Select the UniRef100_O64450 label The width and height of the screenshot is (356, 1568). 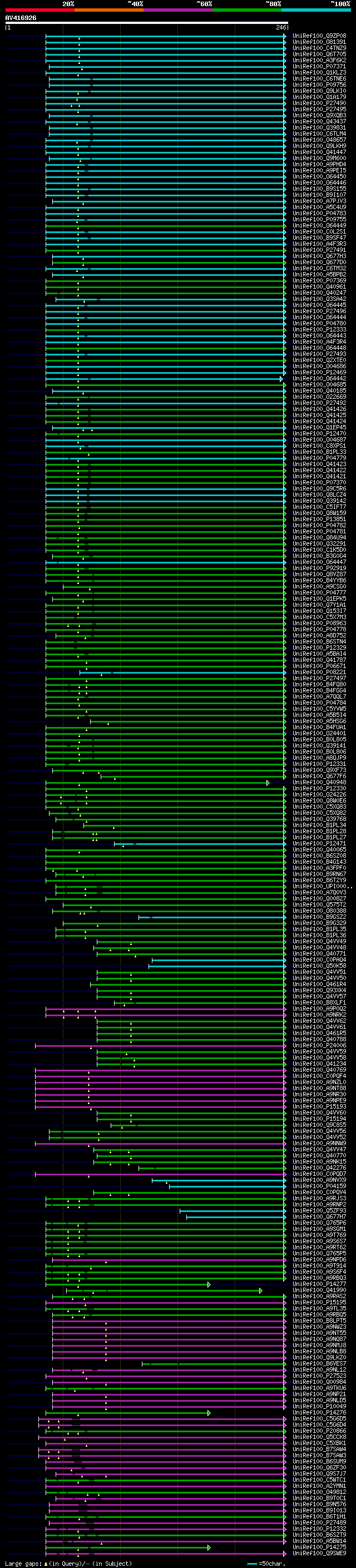click(x=319, y=176)
